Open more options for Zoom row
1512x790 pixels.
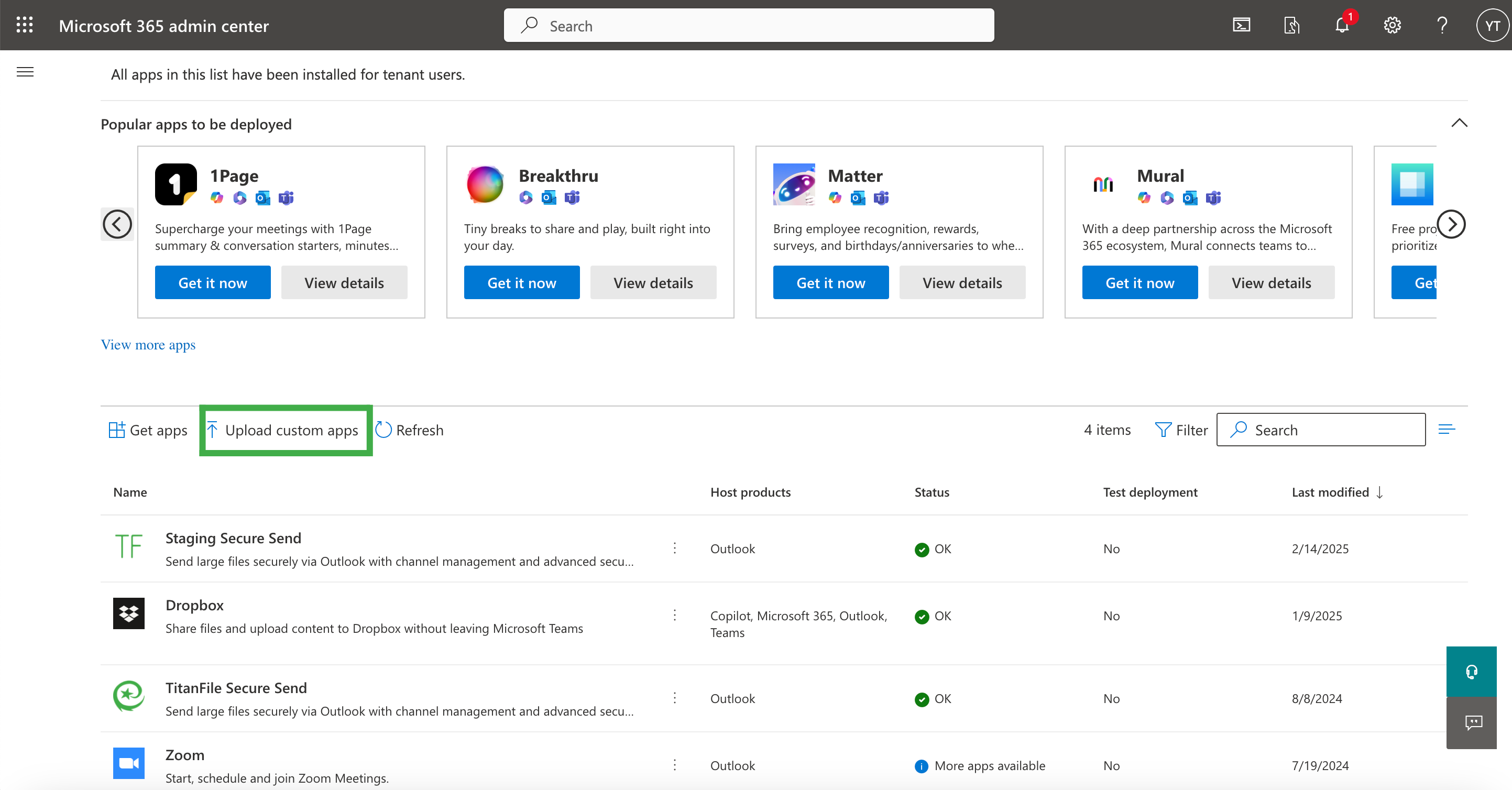click(674, 764)
